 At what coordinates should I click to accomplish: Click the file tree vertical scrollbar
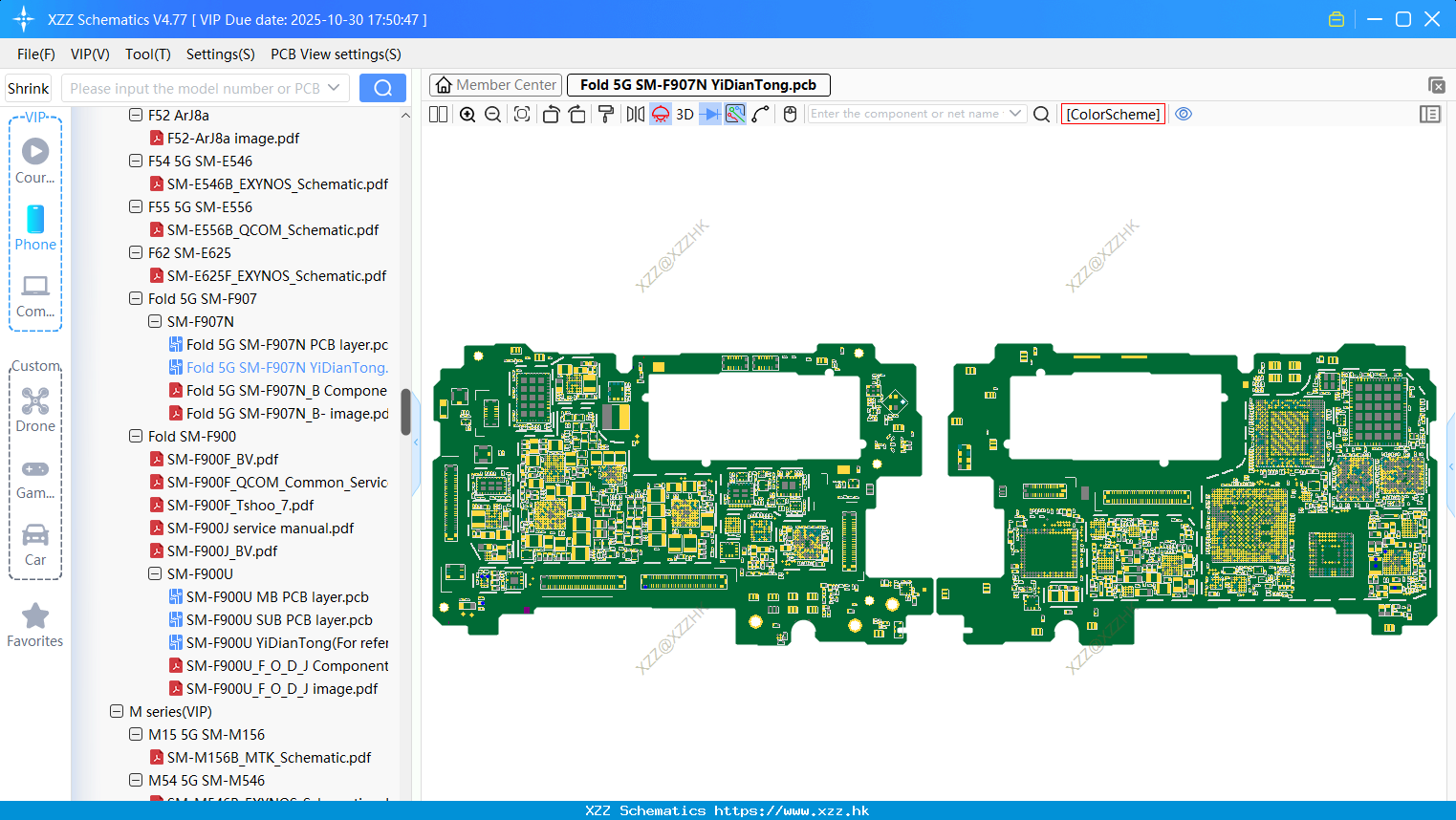(x=405, y=412)
